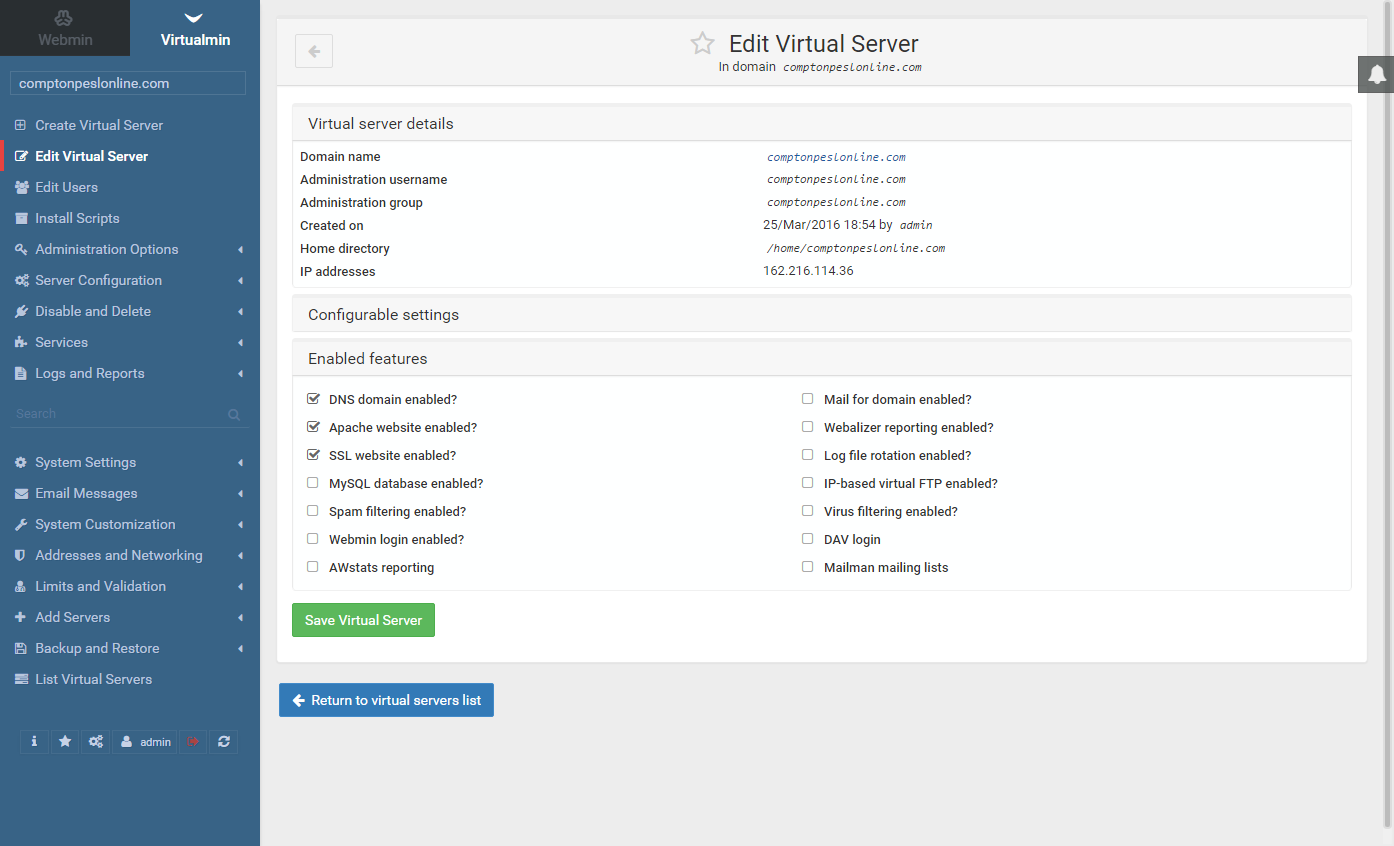Click the red logout icon in bottom toolbar

[193, 741]
